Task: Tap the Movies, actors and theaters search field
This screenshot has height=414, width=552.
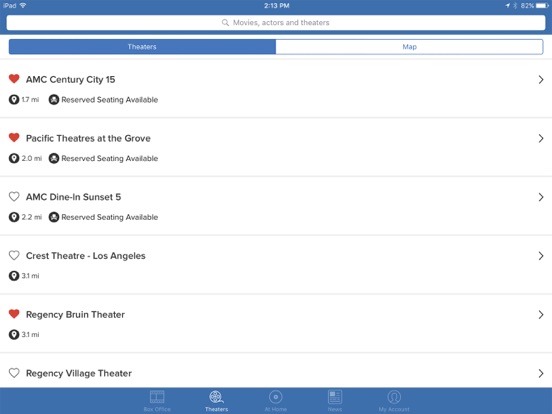Action: click(276, 23)
